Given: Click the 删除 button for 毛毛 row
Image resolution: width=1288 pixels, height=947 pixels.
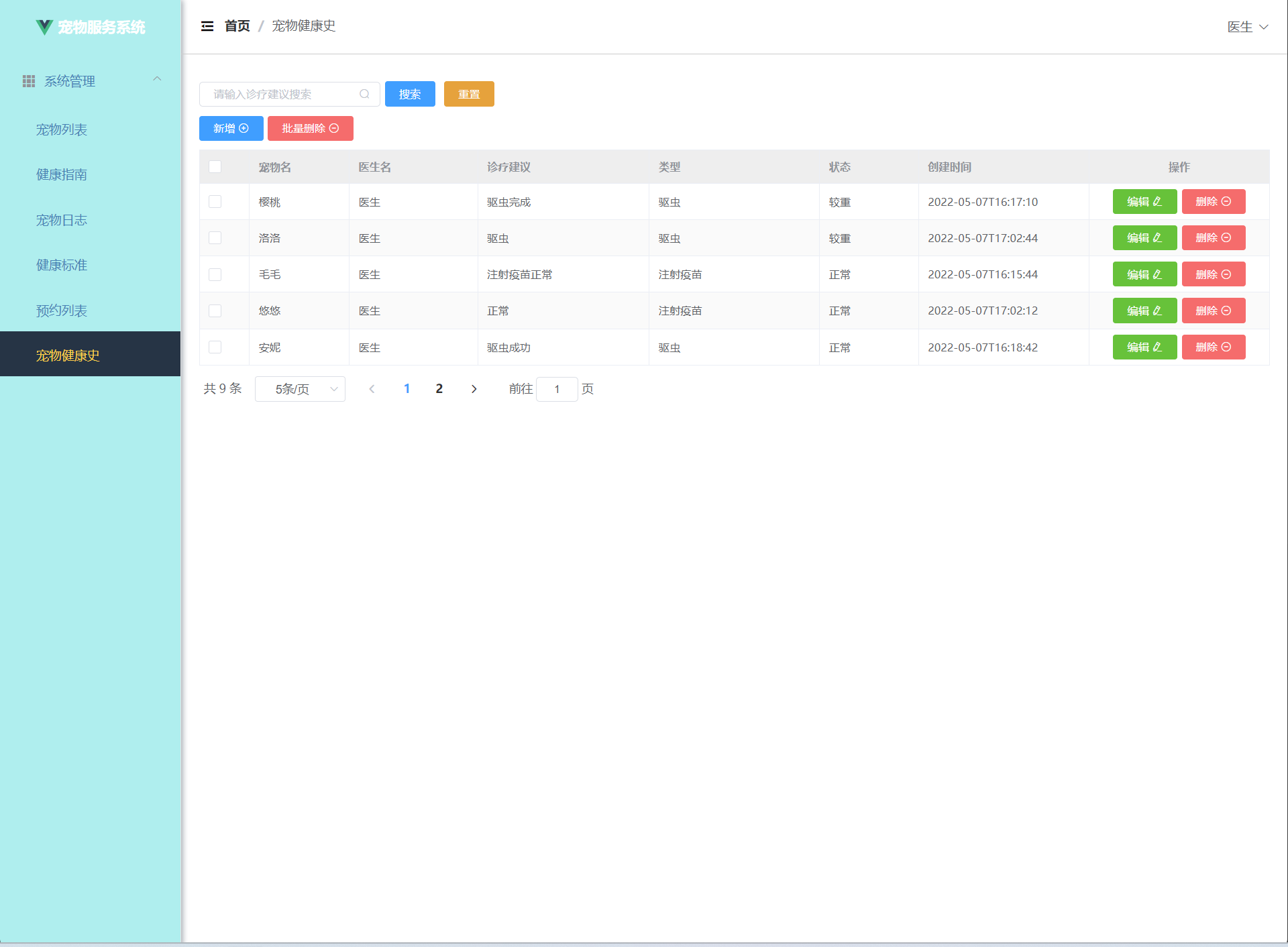Looking at the screenshot, I should [1213, 274].
